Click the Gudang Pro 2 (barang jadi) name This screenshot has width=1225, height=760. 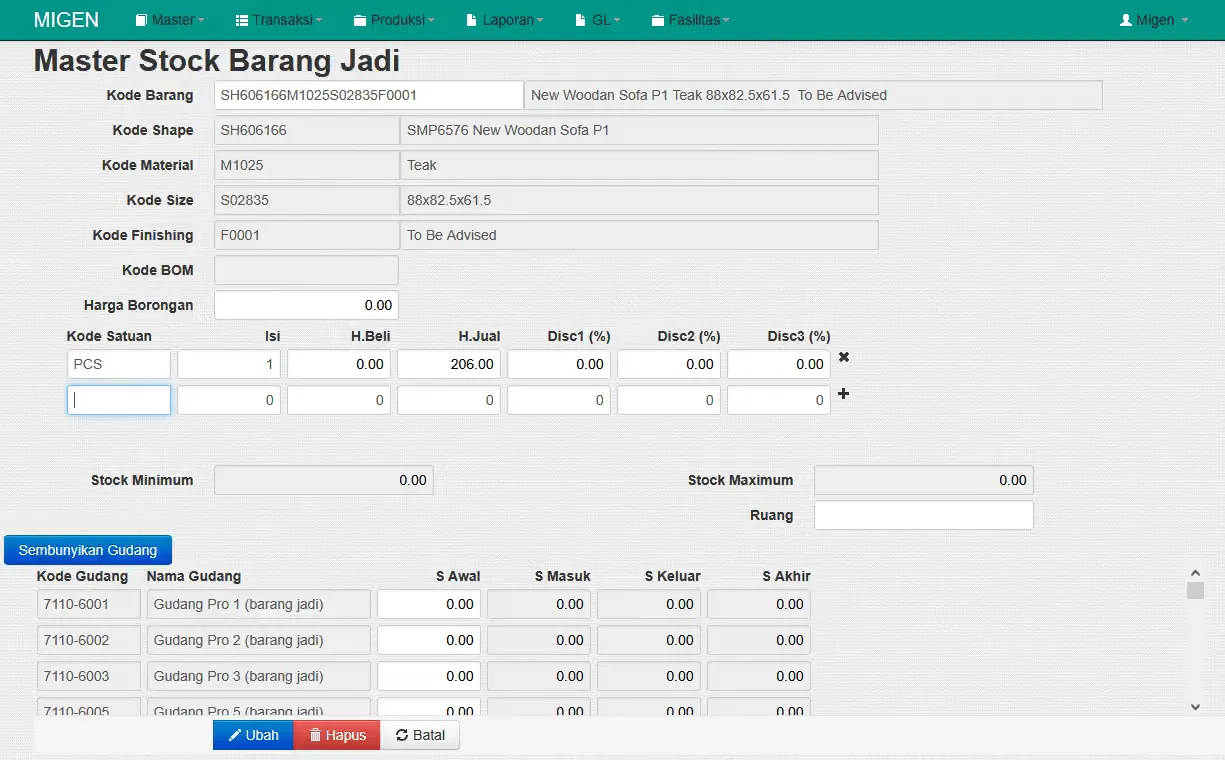coord(259,640)
